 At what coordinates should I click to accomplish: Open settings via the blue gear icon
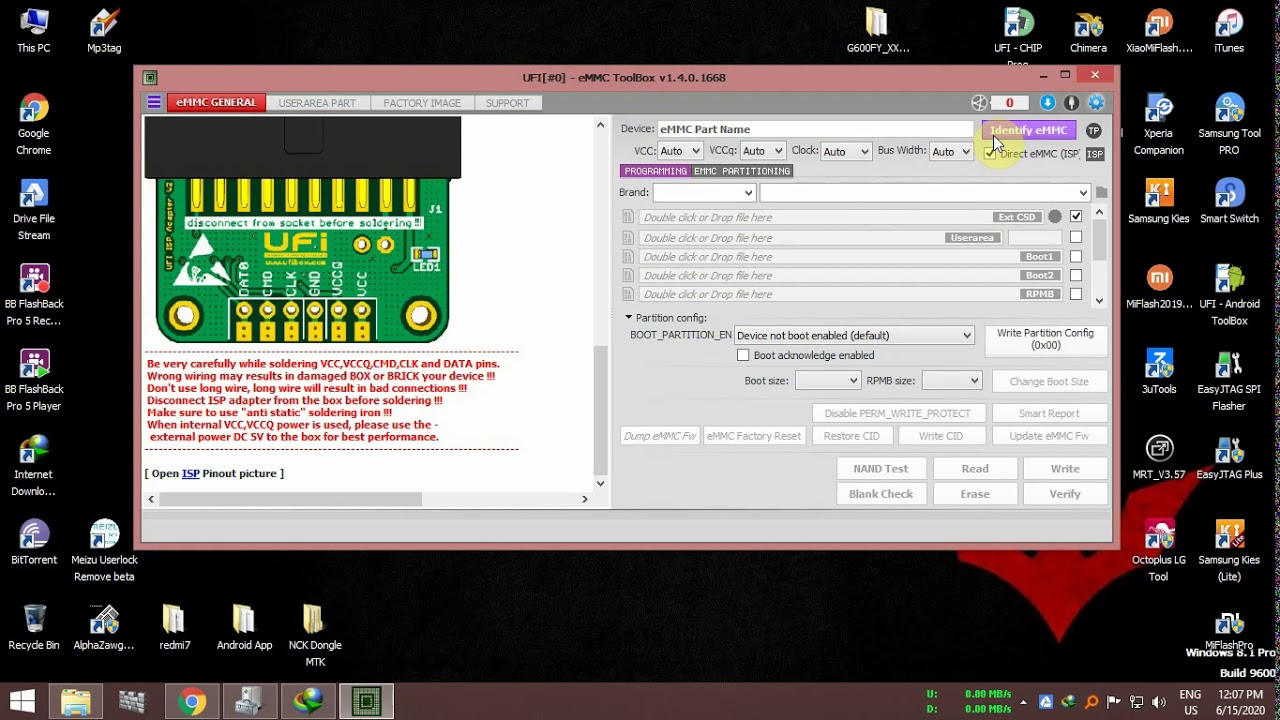coord(1096,102)
